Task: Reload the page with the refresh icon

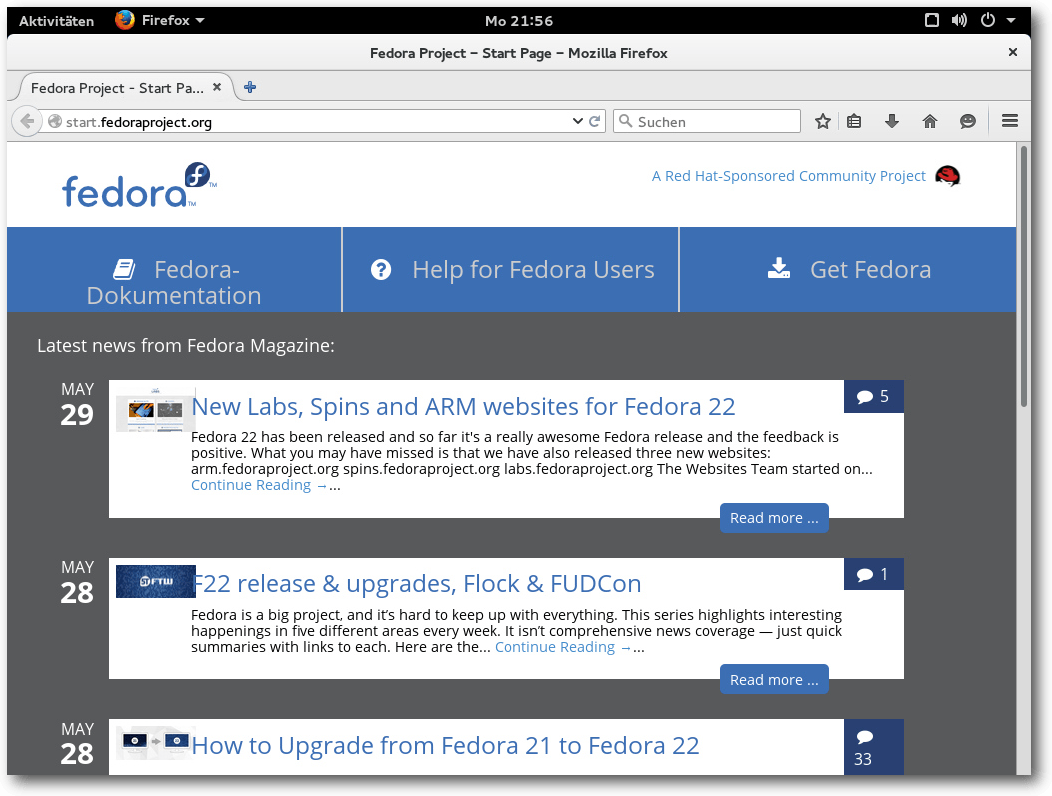Action: [594, 121]
